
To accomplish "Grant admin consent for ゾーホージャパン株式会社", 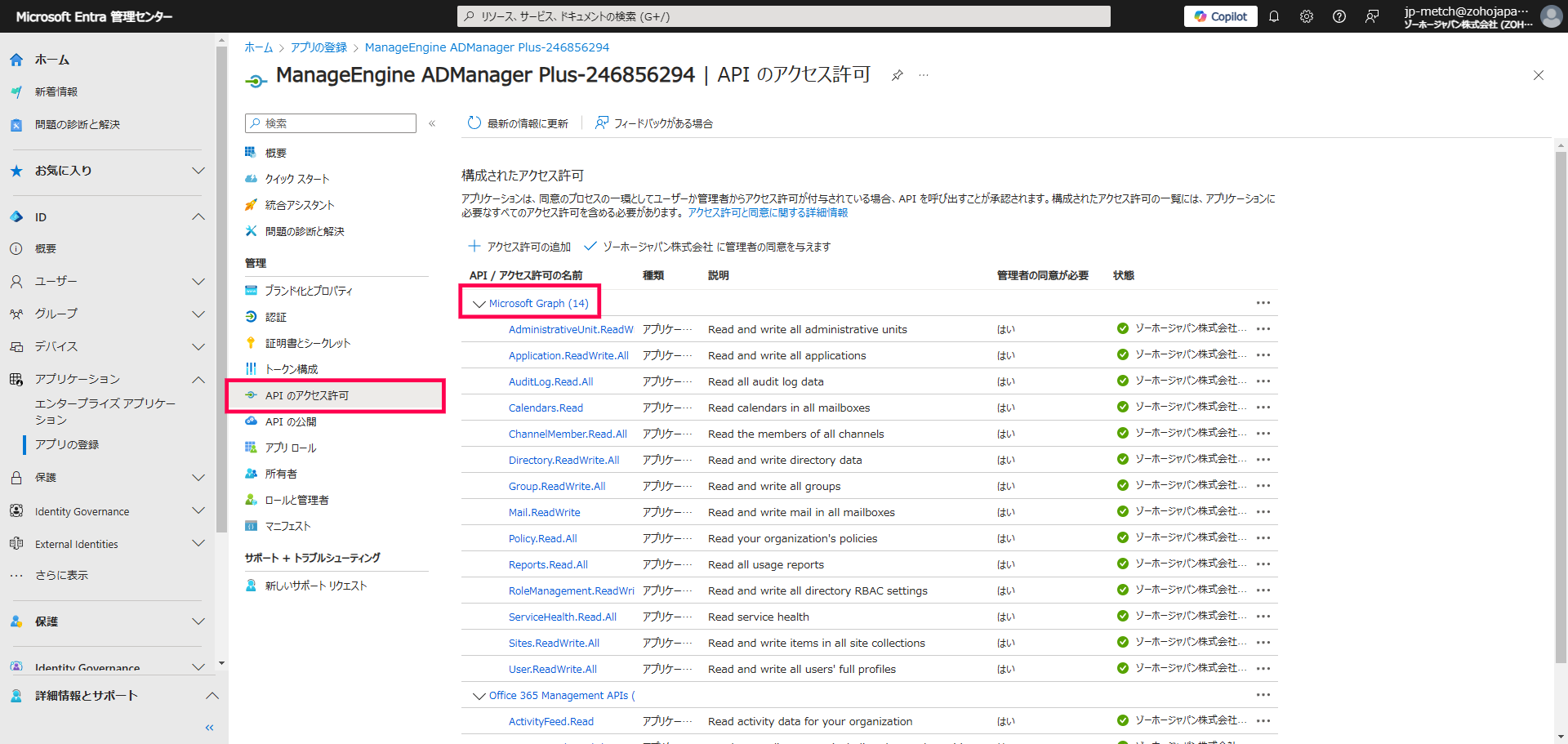I will 707,247.
